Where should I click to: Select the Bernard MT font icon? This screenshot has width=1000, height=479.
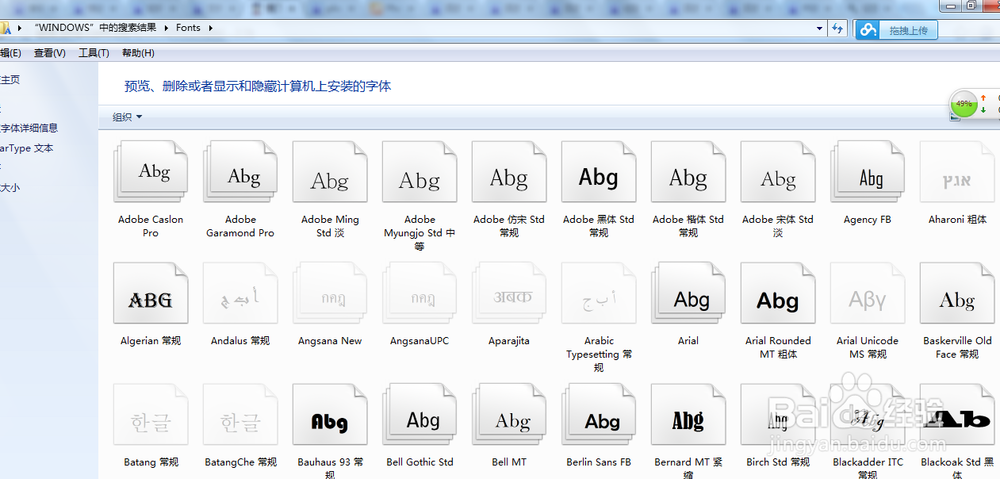click(x=688, y=414)
